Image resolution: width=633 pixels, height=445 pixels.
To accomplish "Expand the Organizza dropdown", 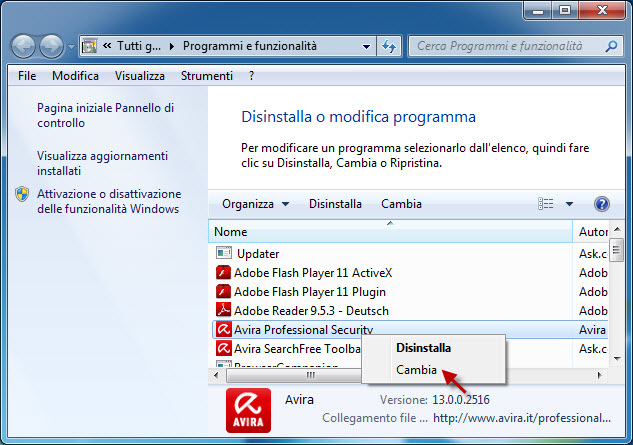I will tap(256, 204).
